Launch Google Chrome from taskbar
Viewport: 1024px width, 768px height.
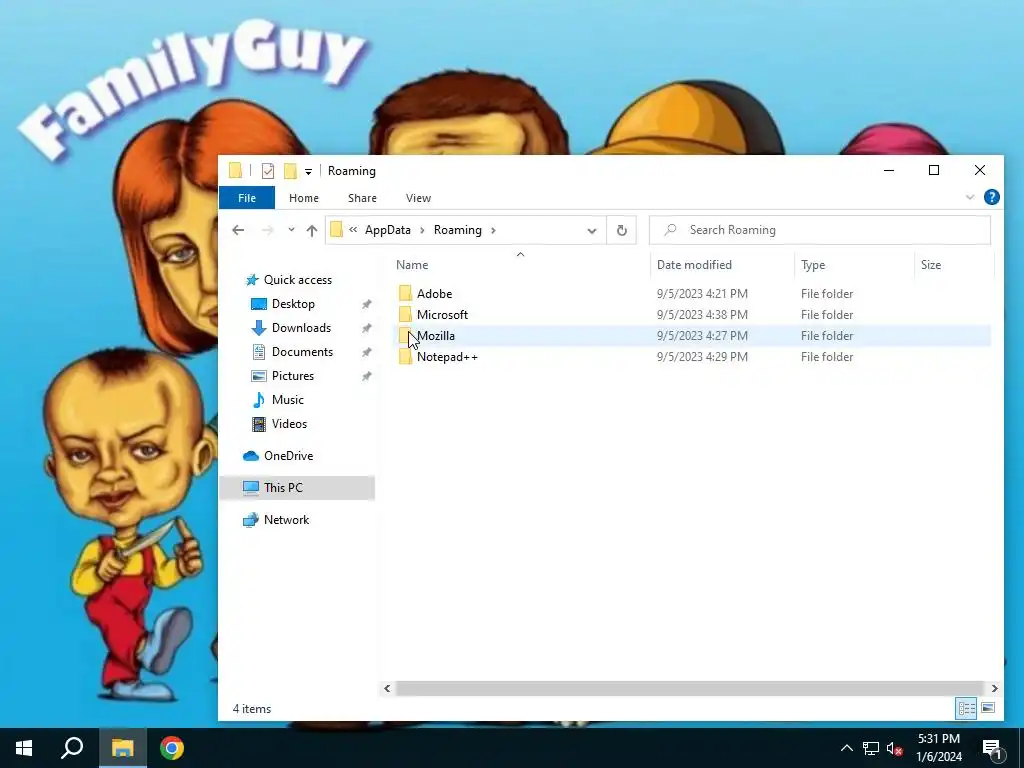[x=172, y=748]
